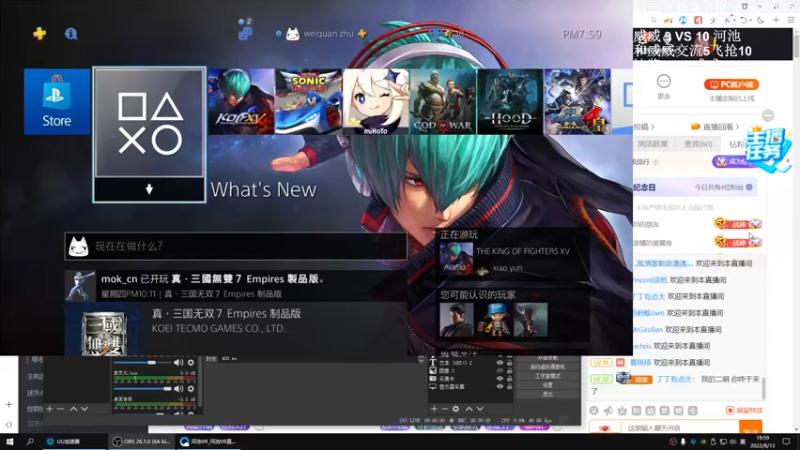Add a scene with the OBS scenes plus

point(49,409)
